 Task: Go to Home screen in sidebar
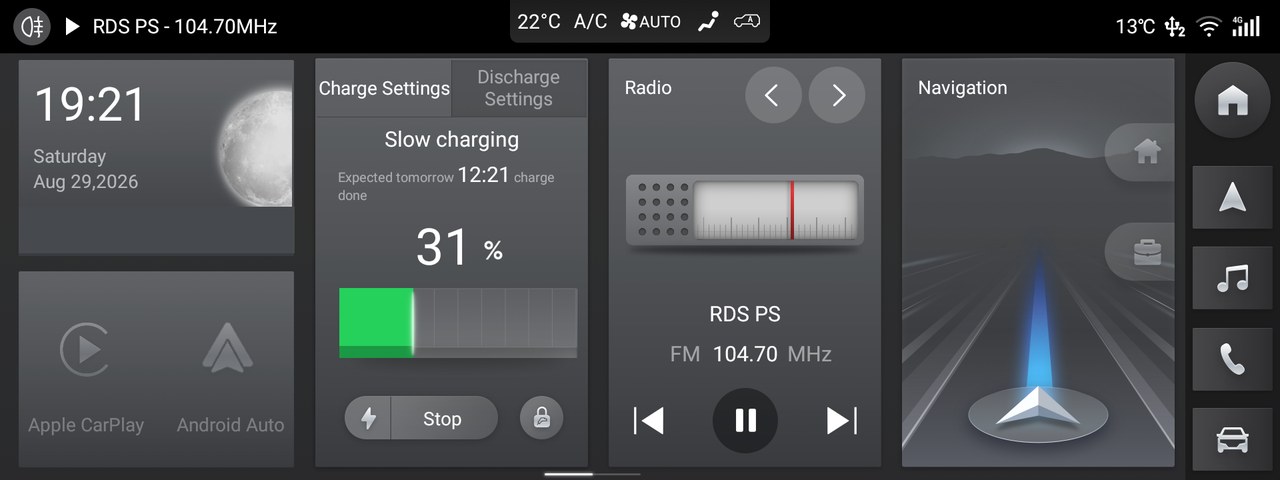1232,101
